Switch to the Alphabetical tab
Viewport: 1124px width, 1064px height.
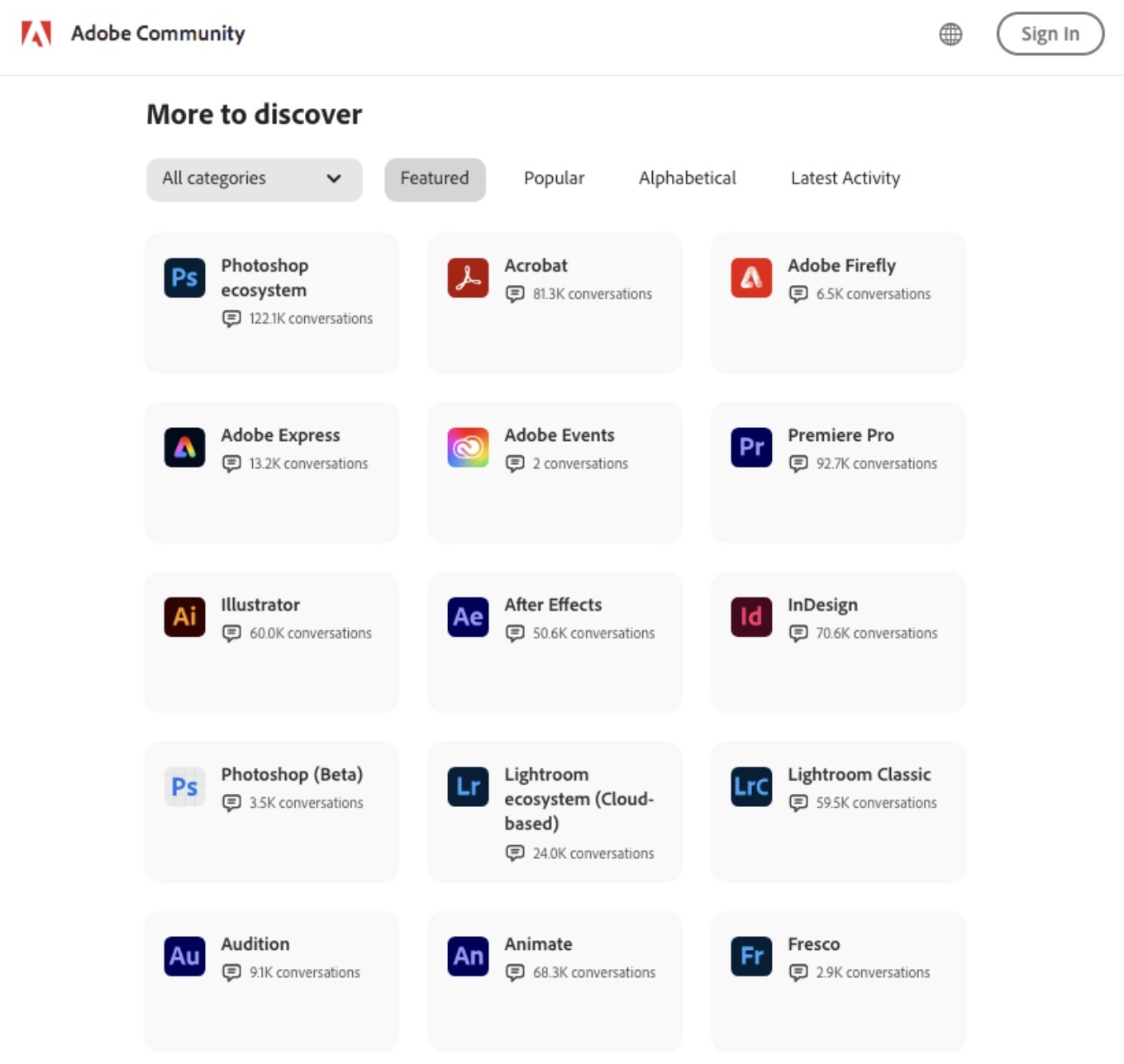click(x=687, y=178)
